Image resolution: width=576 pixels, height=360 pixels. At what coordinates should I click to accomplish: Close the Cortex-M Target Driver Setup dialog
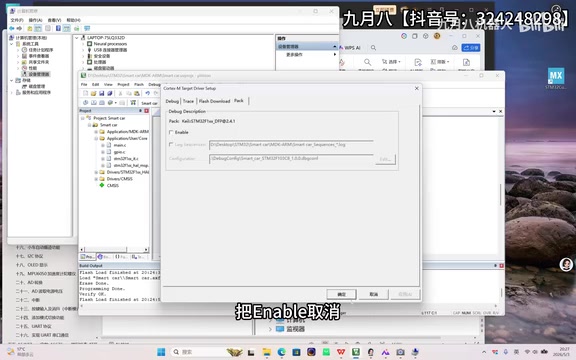(x=417, y=88)
